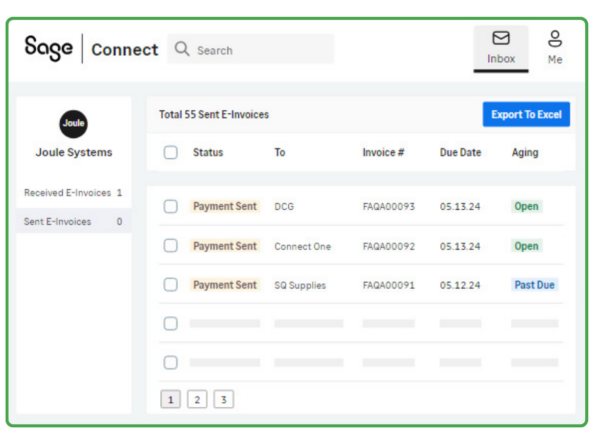The width and height of the screenshot is (600, 440).
Task: Click due date of invoice FAQA00092
Action: coord(460,246)
